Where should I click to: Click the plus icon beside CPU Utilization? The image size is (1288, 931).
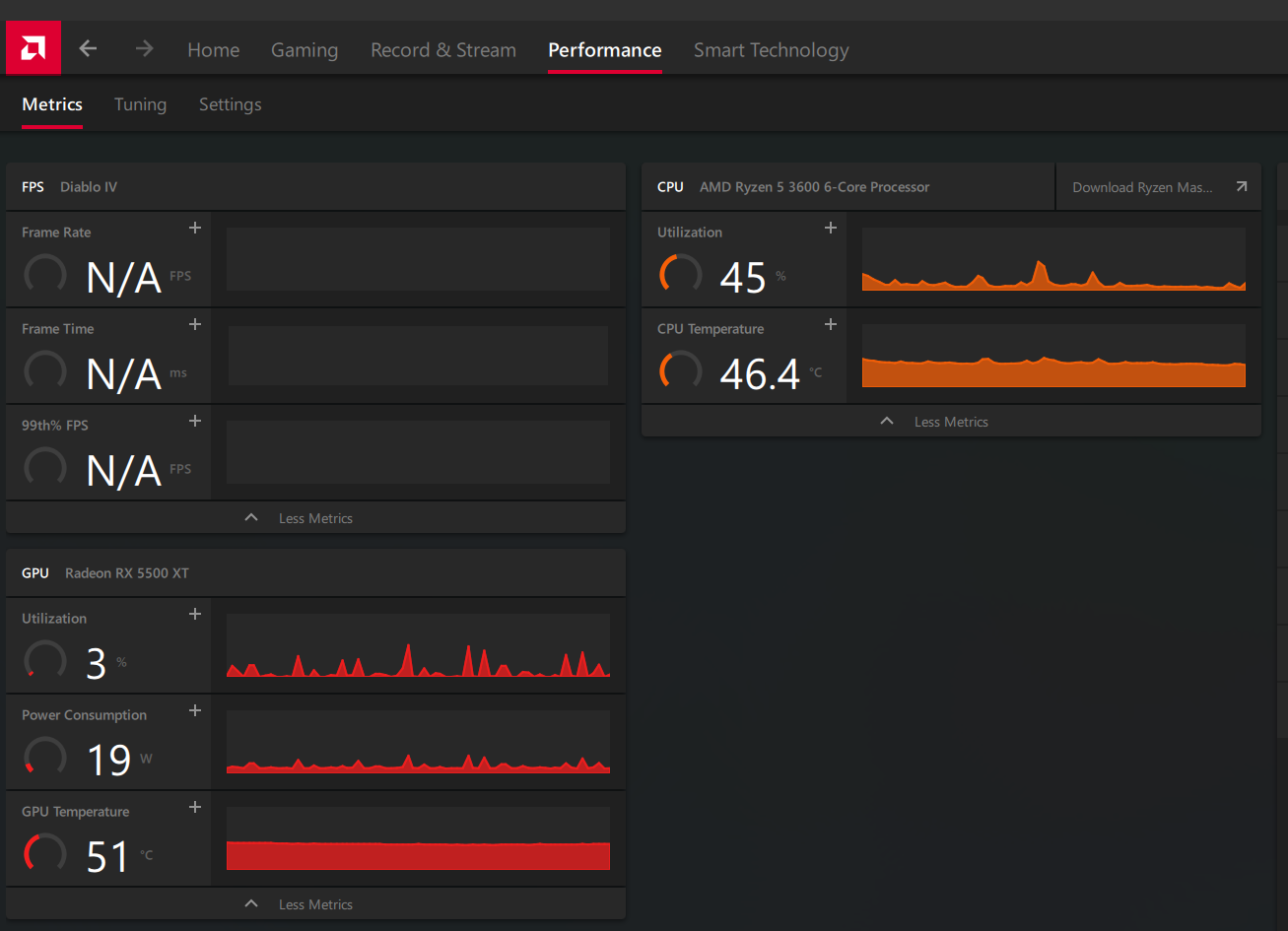(x=831, y=228)
